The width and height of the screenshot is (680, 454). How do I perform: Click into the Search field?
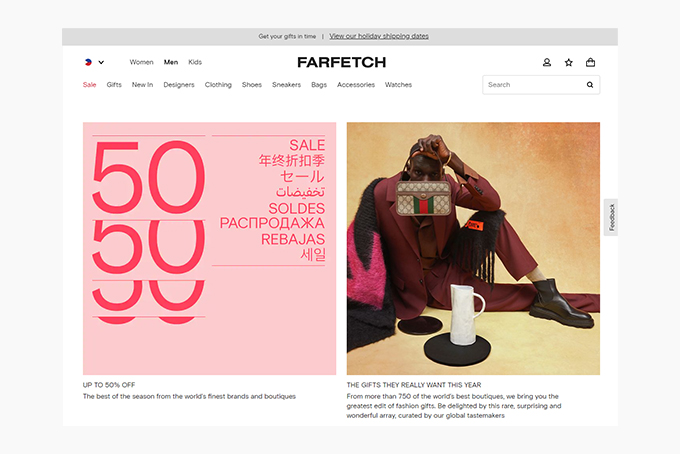[541, 85]
